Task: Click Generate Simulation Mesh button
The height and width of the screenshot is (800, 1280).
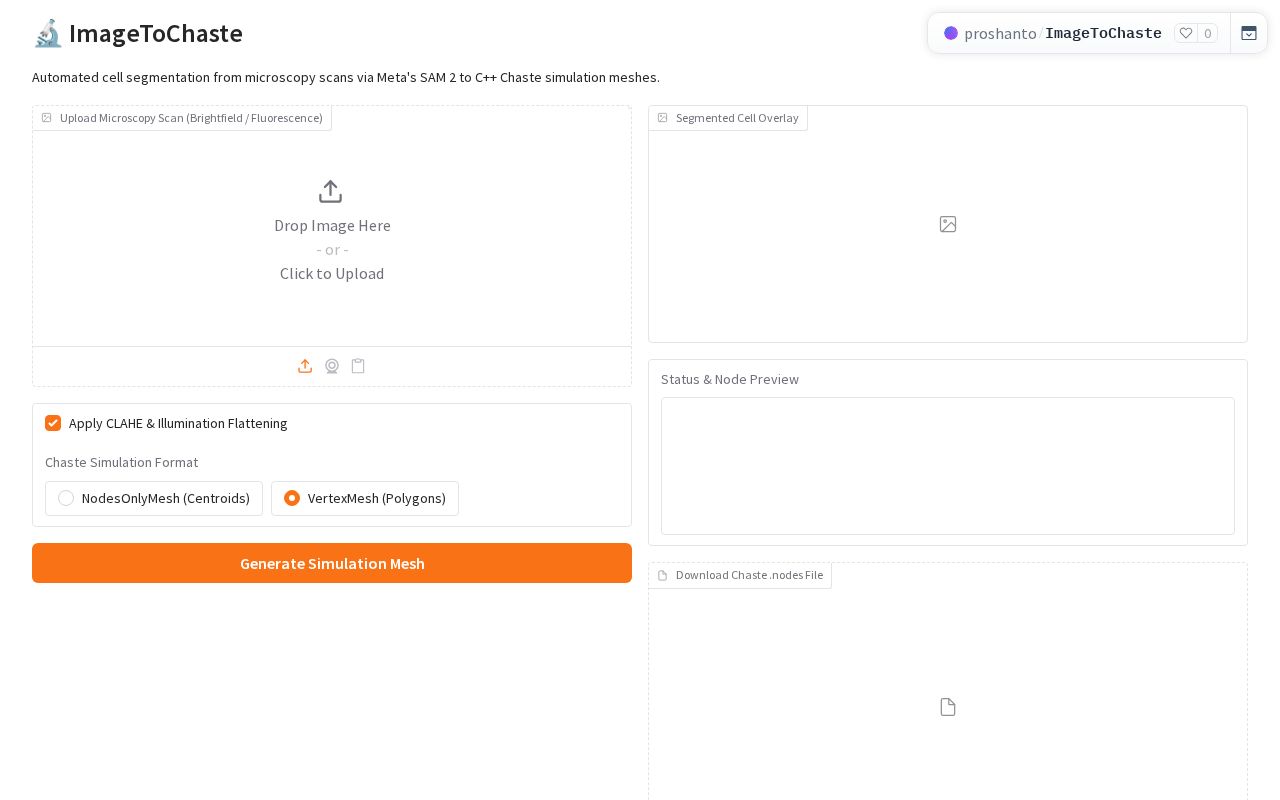Action: 332,563
